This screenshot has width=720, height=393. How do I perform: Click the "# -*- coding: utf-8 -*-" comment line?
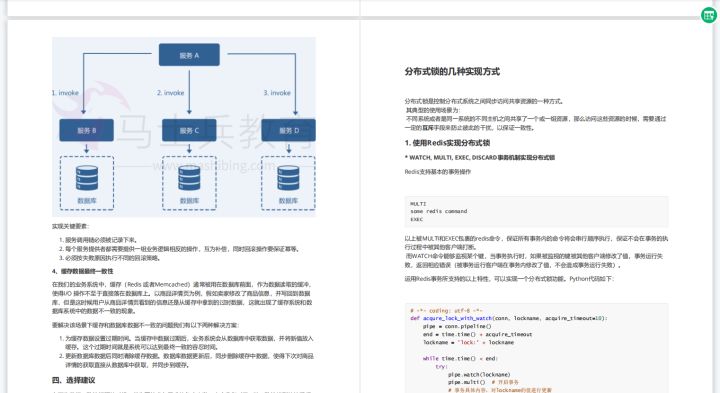446,310
